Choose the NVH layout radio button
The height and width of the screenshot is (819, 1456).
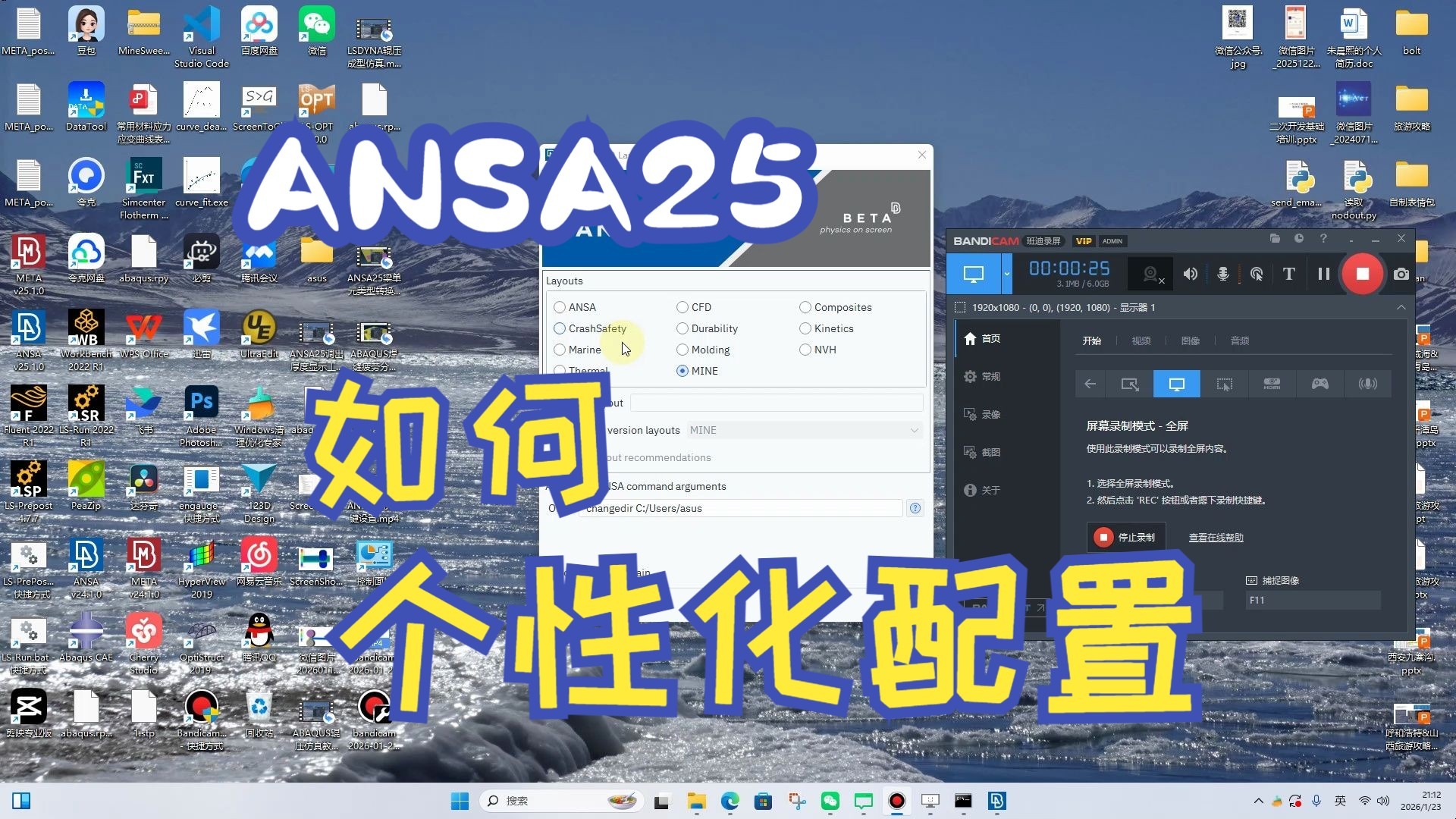coord(805,350)
